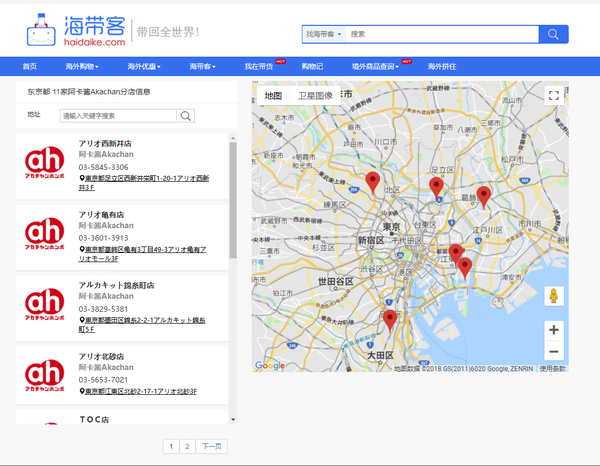Click the map pin above 大田区
Viewport: 600px width, 466px height.
[x=390, y=321]
